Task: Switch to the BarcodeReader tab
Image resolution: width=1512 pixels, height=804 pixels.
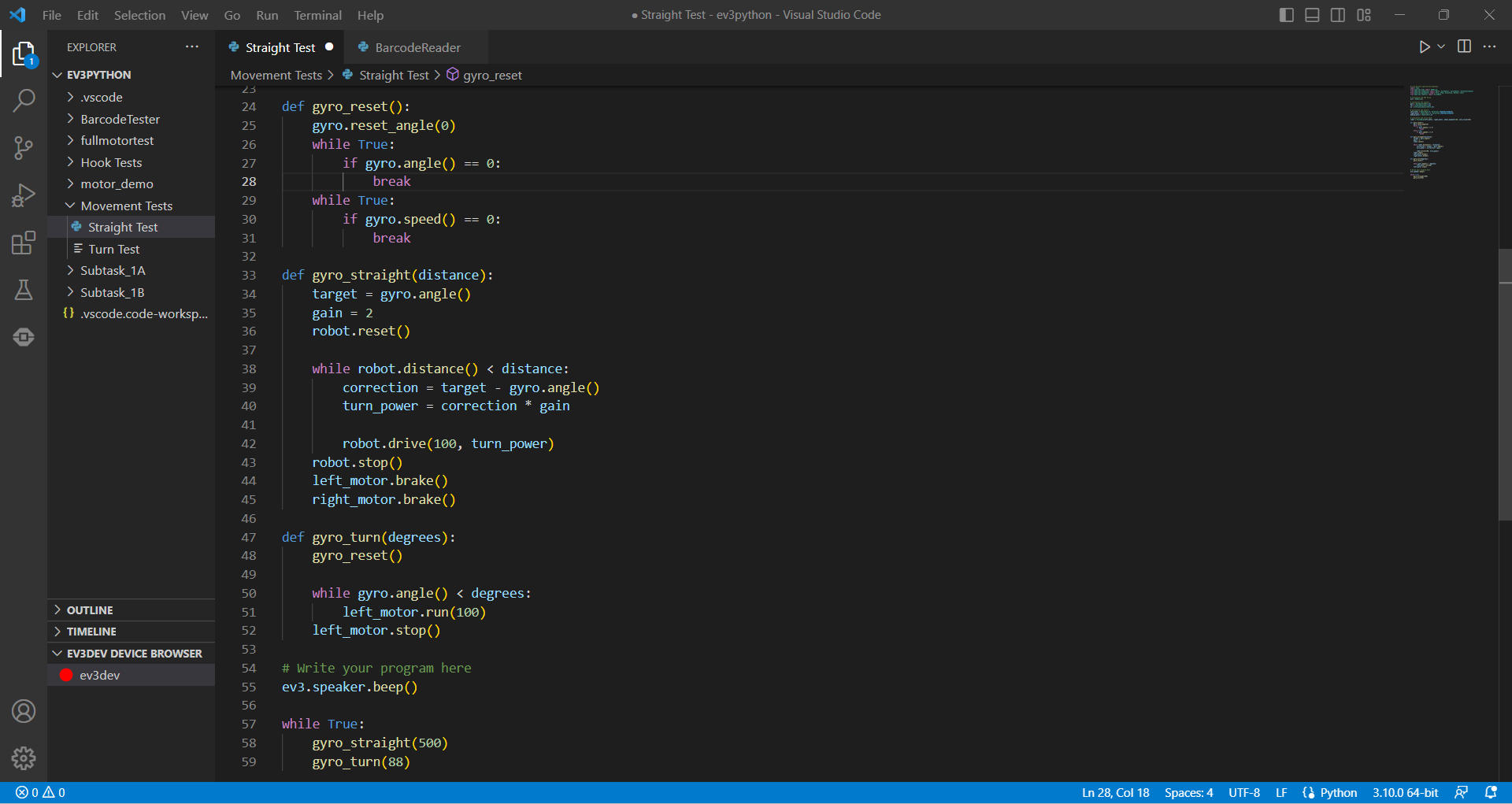Action: pyautogui.click(x=417, y=47)
